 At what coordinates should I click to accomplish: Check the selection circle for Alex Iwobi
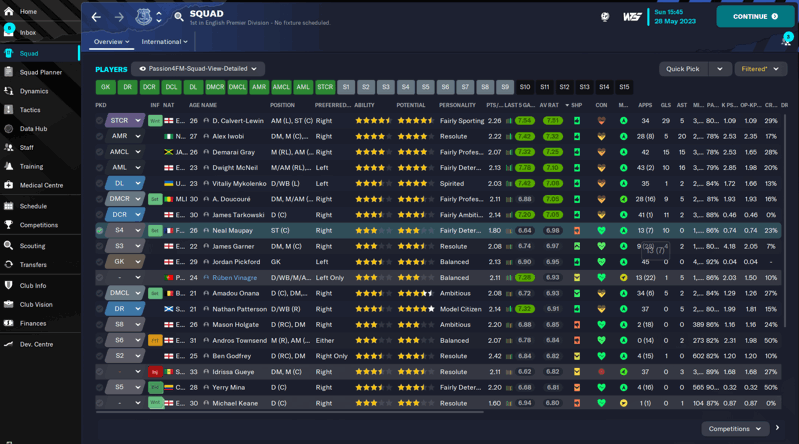100,136
